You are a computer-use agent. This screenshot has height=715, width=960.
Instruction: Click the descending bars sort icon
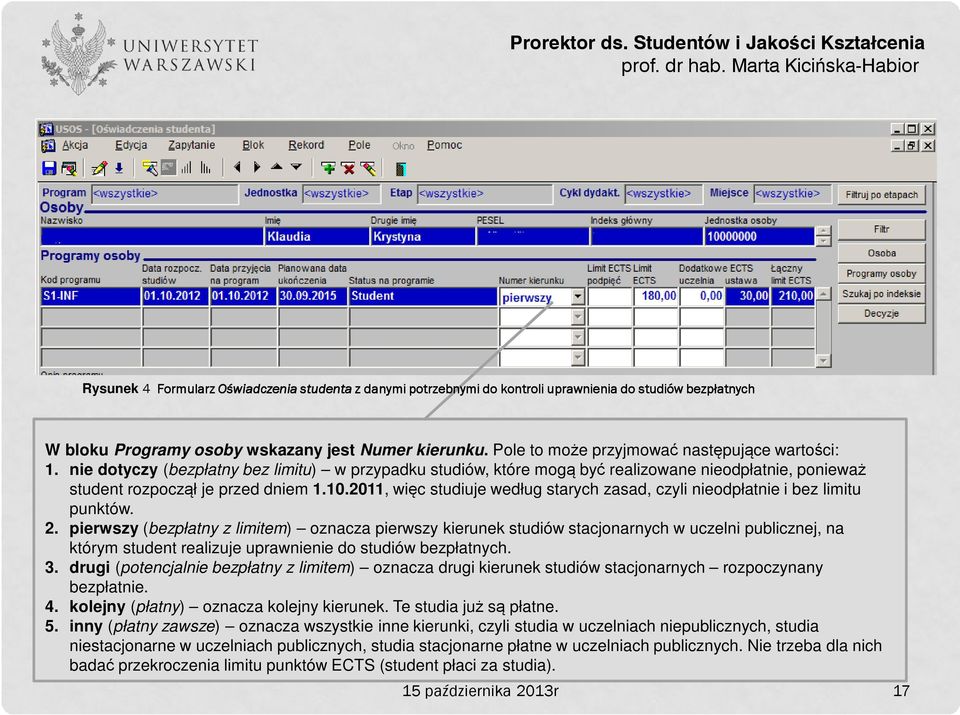[x=205, y=167]
